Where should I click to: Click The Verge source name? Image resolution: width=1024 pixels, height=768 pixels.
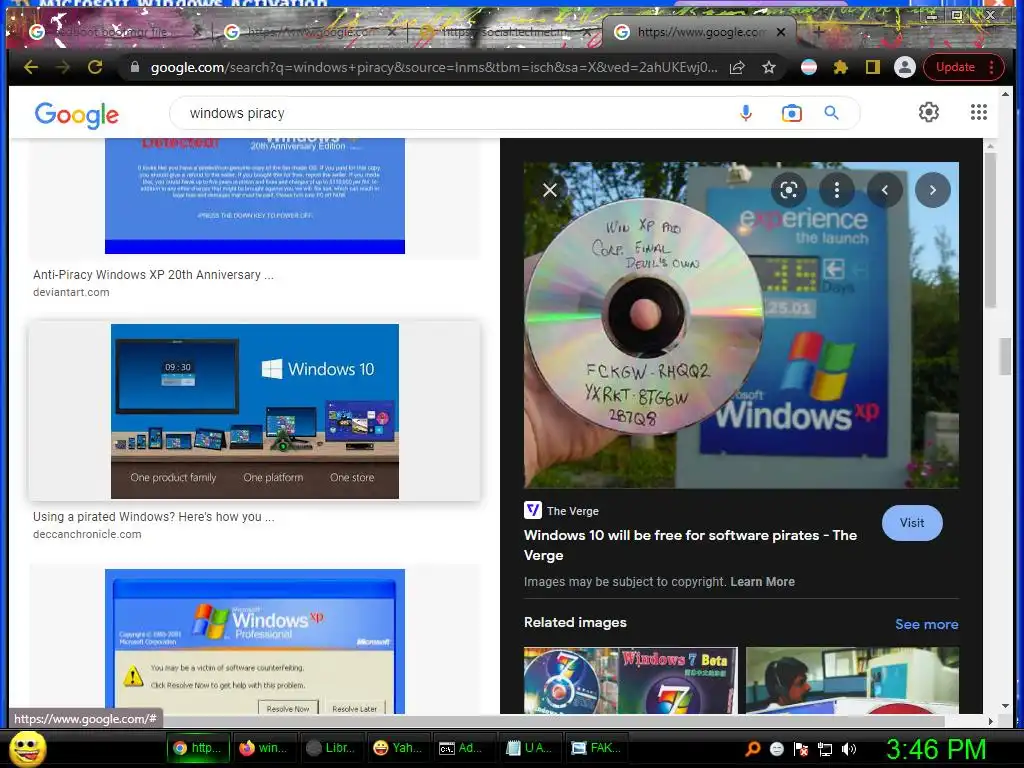click(x=573, y=511)
